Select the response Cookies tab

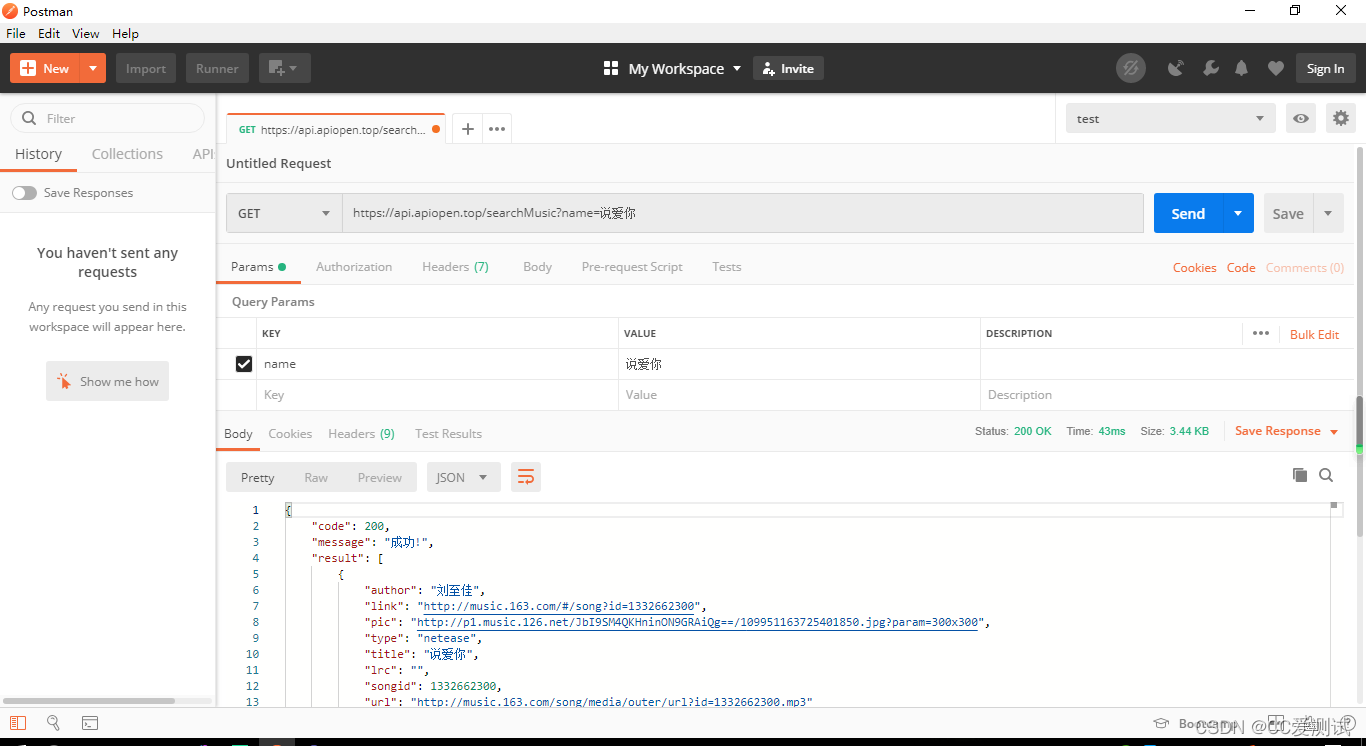click(290, 434)
